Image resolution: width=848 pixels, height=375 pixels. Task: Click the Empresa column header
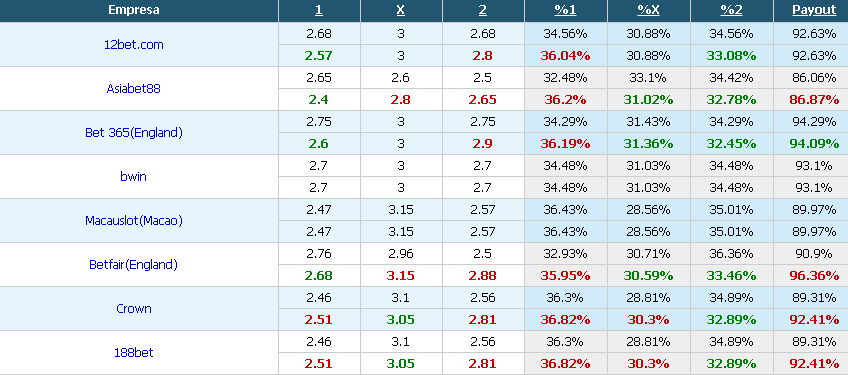134,10
